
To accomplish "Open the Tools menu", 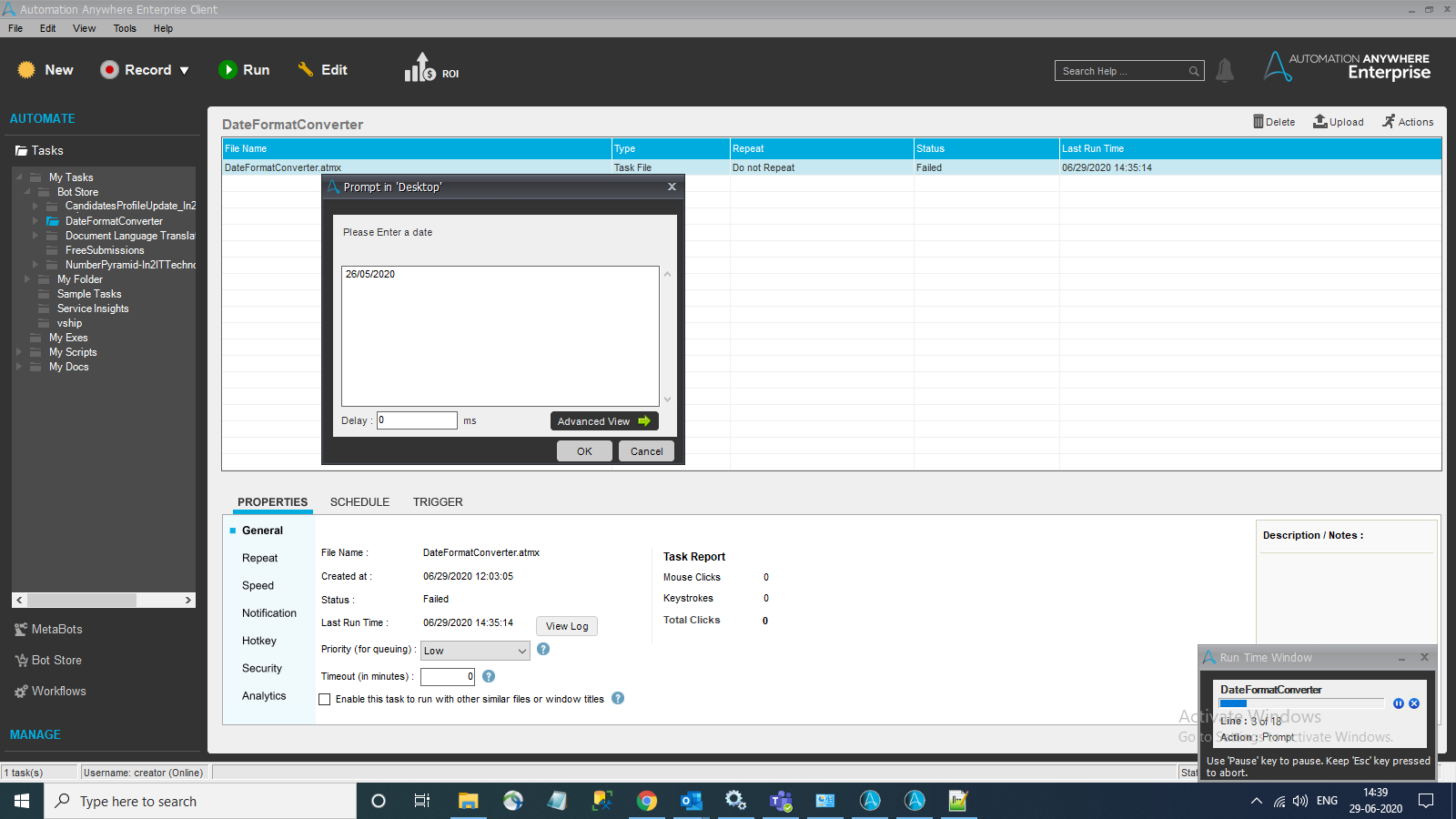I will tap(125, 28).
